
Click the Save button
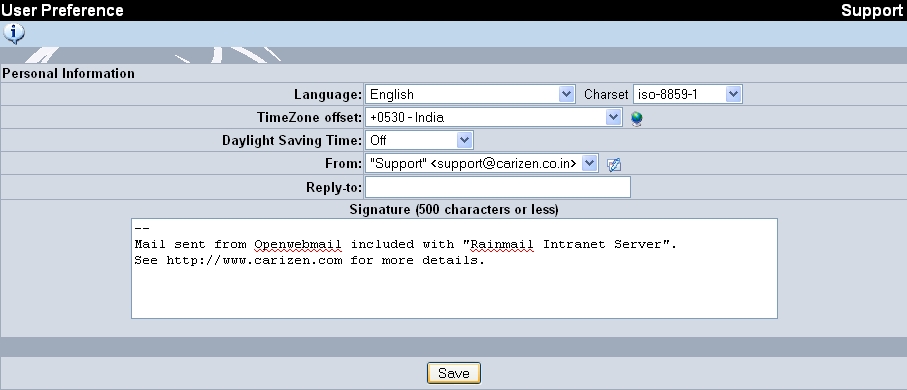(x=454, y=373)
